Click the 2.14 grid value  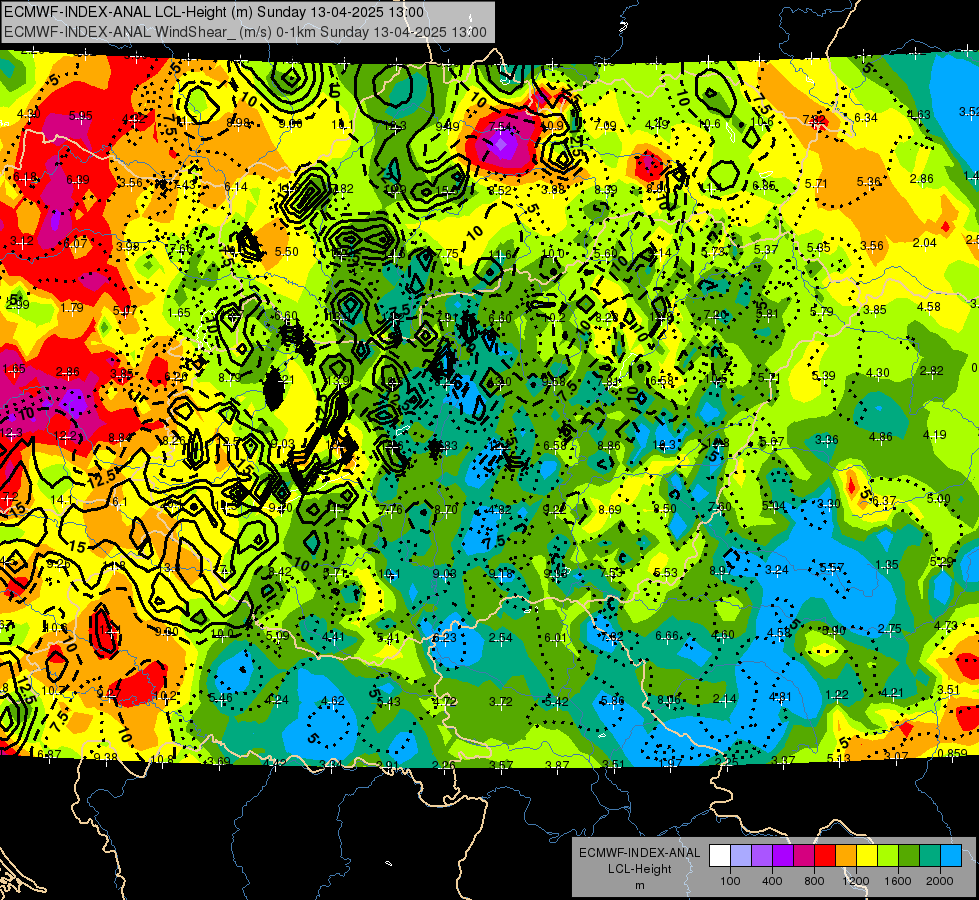point(724,699)
